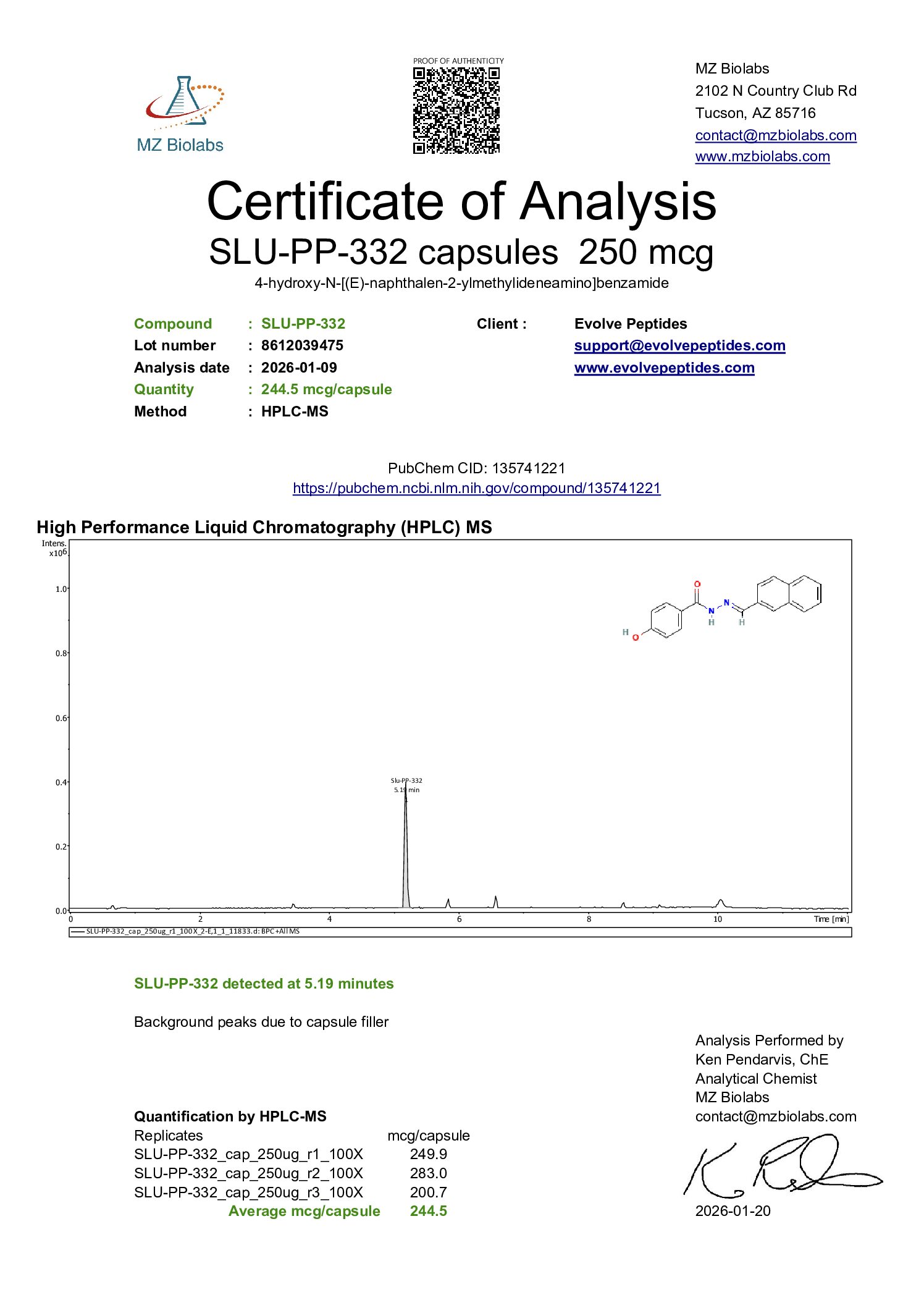Click the Quantity value 244.5 mcg/capsule
The image size is (924, 1308).
point(326,389)
